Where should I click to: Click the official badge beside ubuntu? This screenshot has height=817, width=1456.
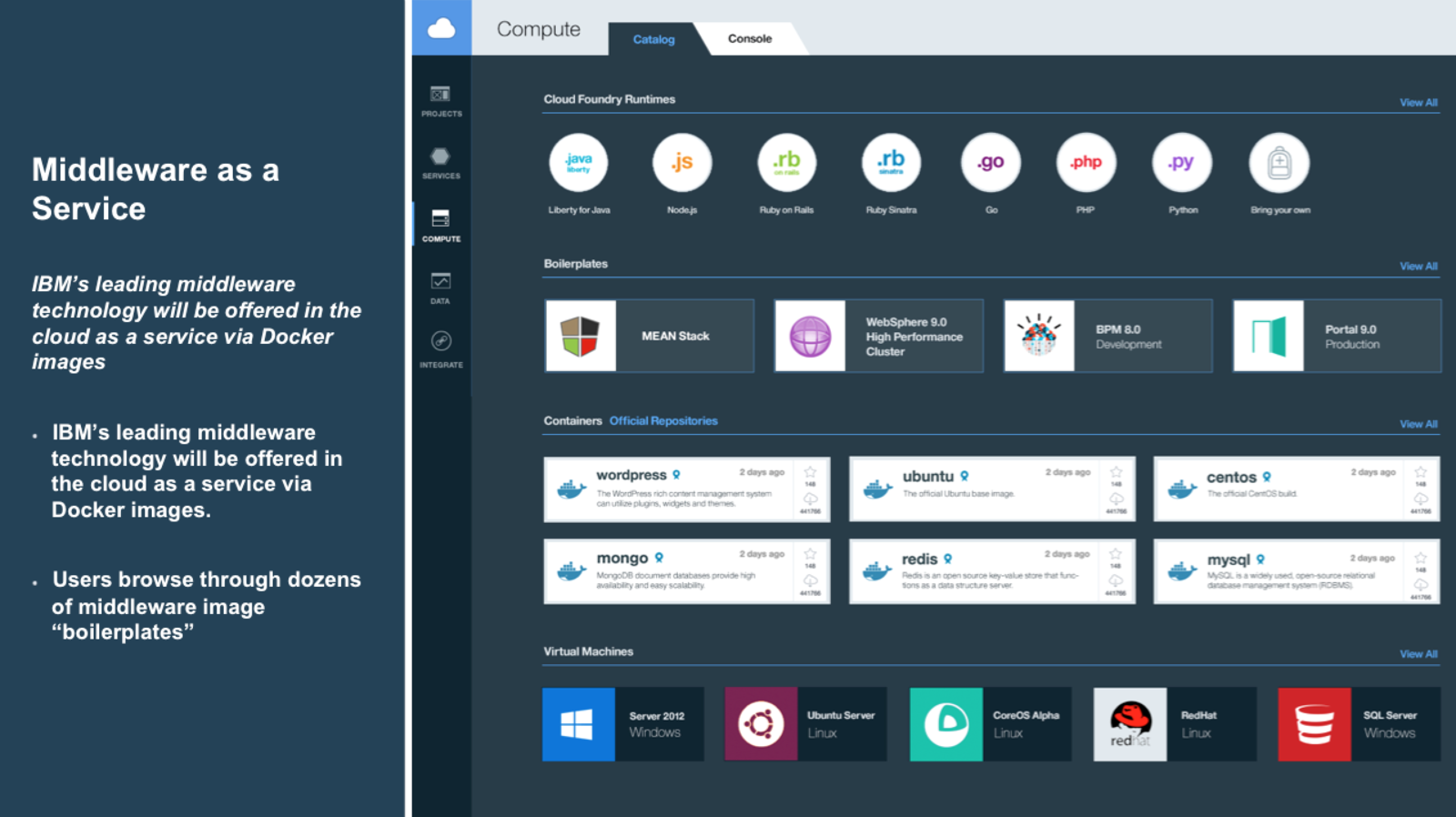tap(965, 476)
